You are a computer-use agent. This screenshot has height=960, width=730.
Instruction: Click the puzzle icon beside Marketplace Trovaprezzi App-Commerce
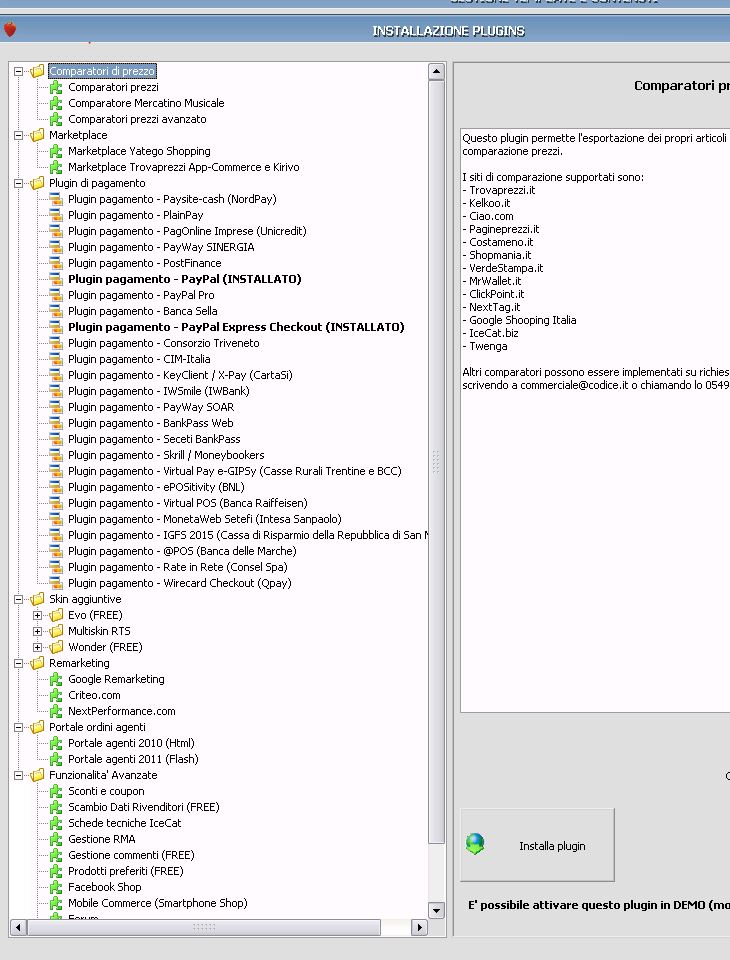click(56, 167)
